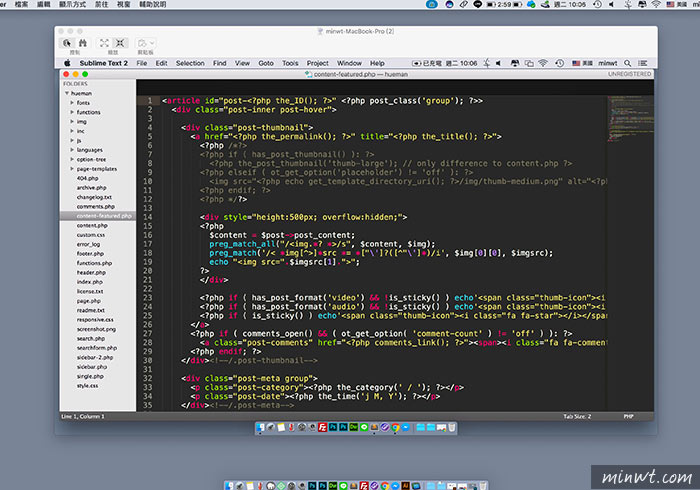The image size is (700, 490).
Task: Click the local Wi-Fi icon in top menu bar
Action: pos(656,4)
